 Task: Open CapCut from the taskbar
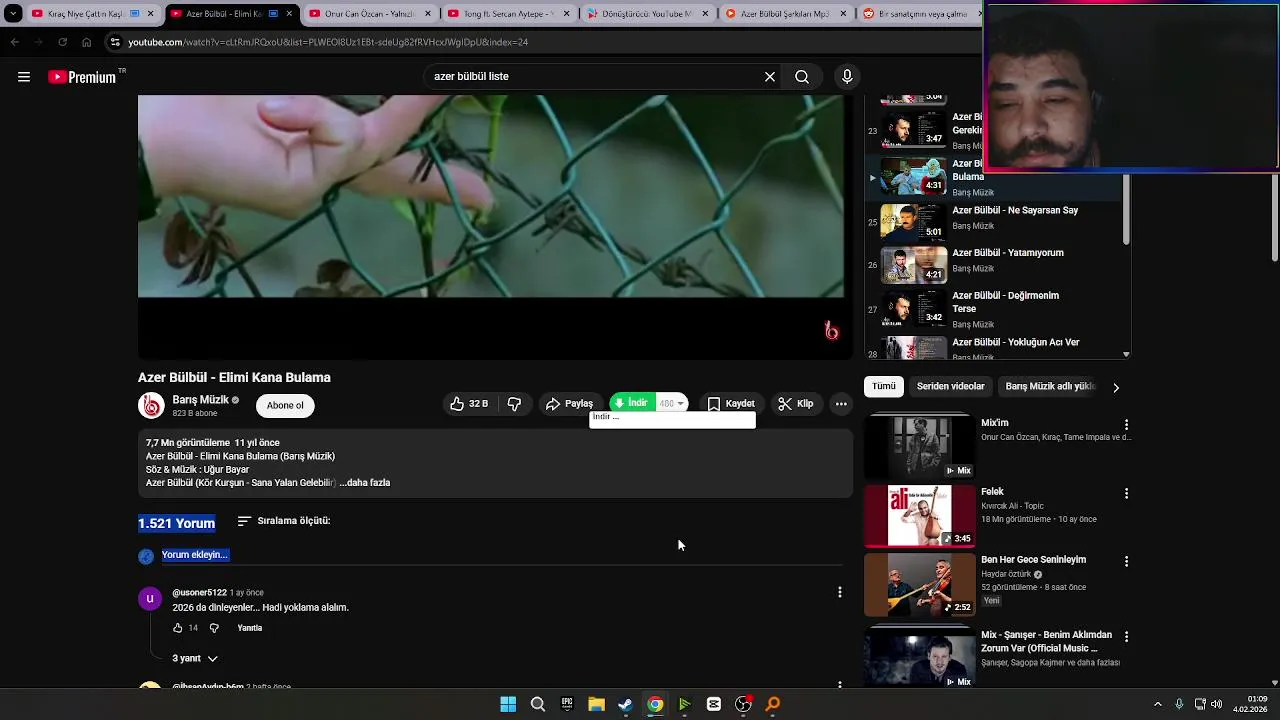713,704
